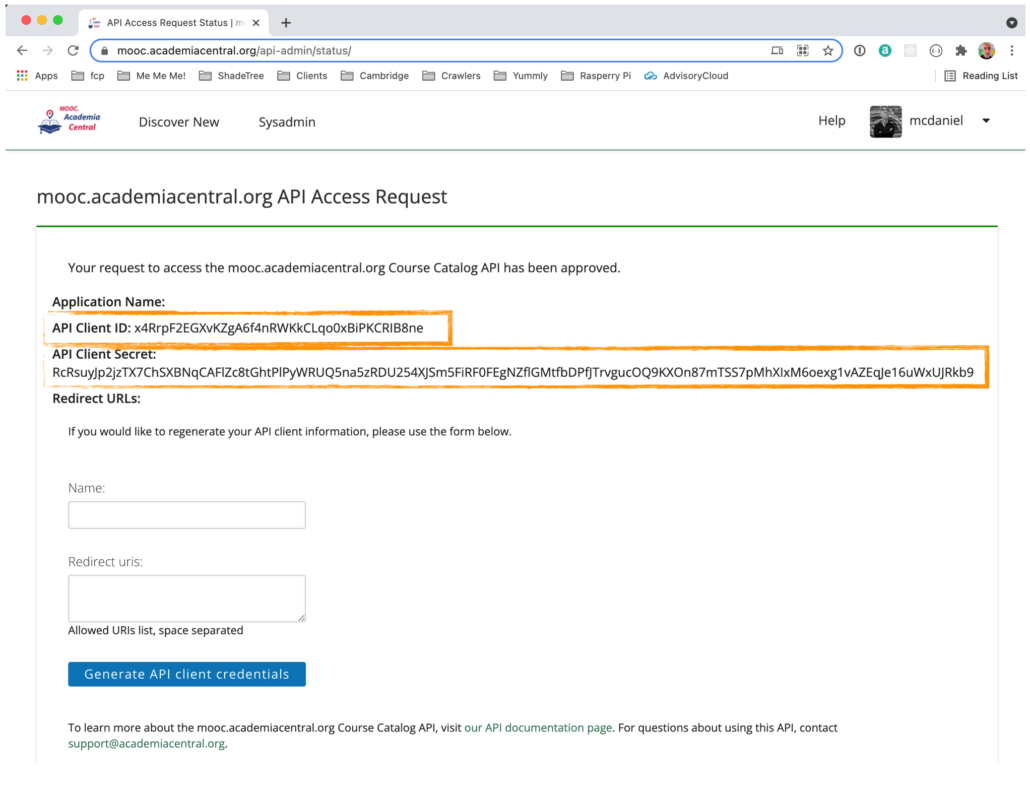Open the Clients bookmarks folder
The image size is (1030, 788).
click(303, 76)
